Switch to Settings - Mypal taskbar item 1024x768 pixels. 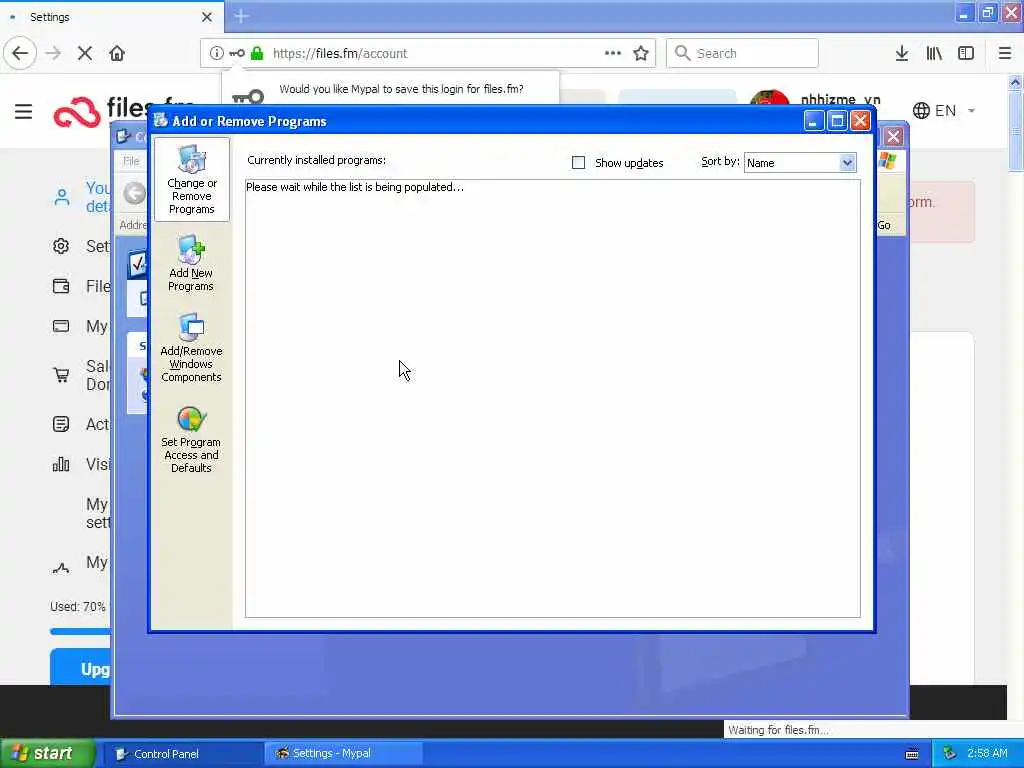tap(344, 754)
